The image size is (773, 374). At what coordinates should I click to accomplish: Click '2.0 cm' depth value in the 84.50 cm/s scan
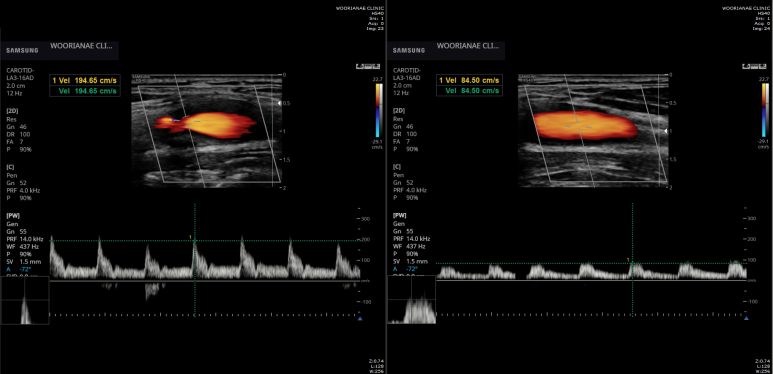coord(402,85)
